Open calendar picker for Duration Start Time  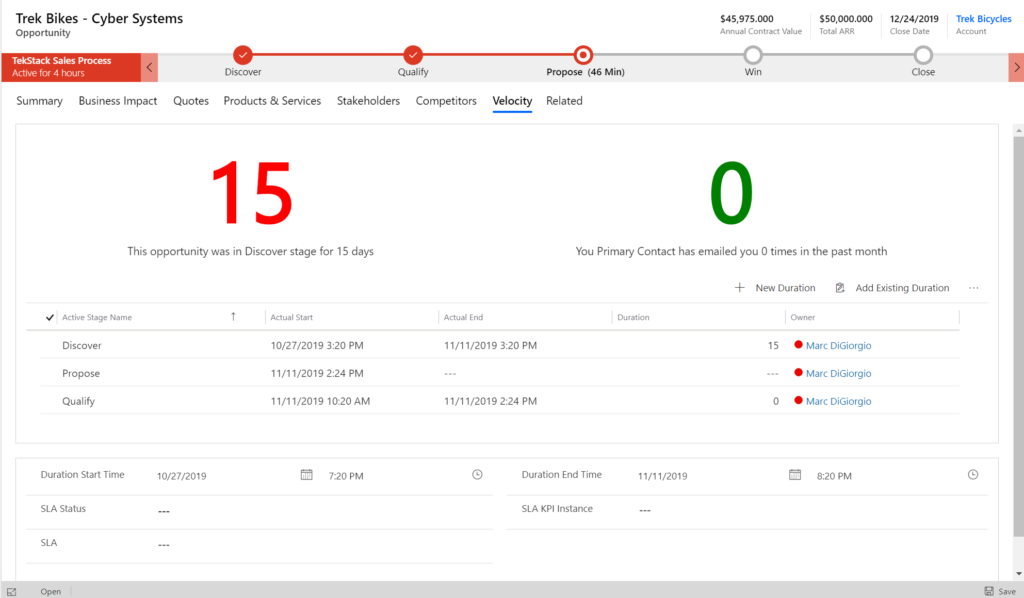point(306,475)
